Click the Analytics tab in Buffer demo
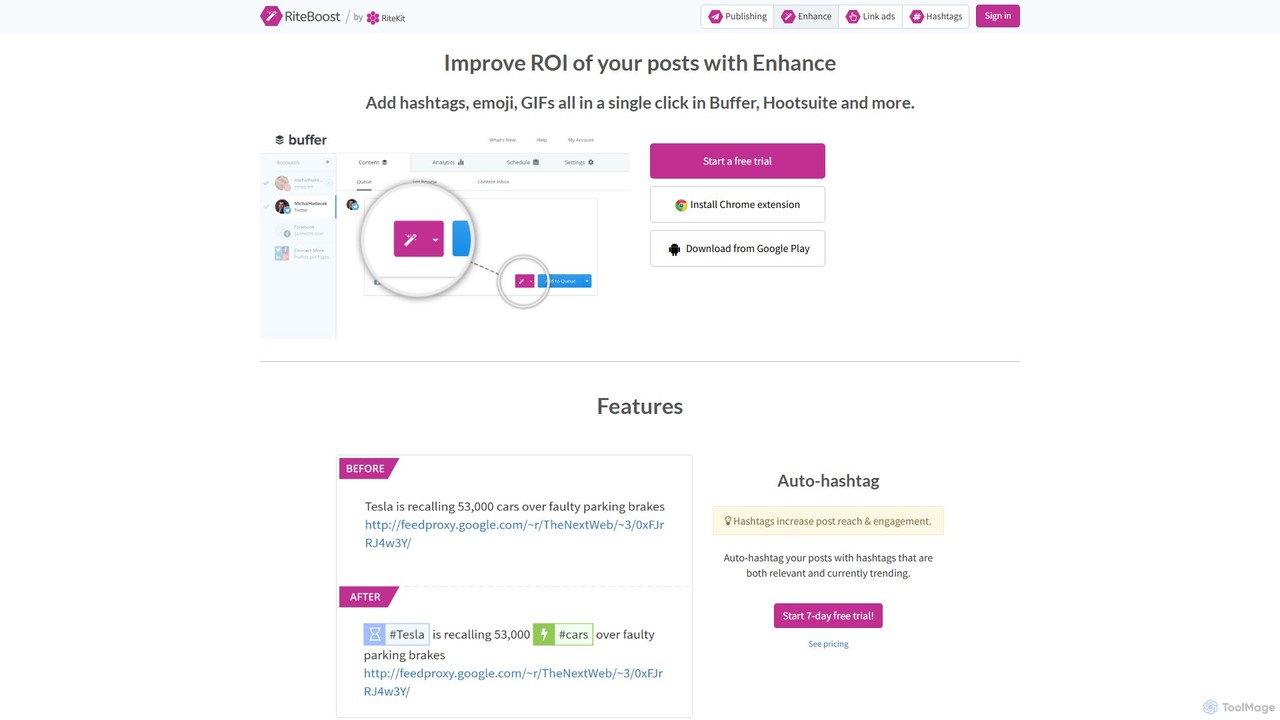This screenshot has height=720, width=1280. (x=448, y=162)
